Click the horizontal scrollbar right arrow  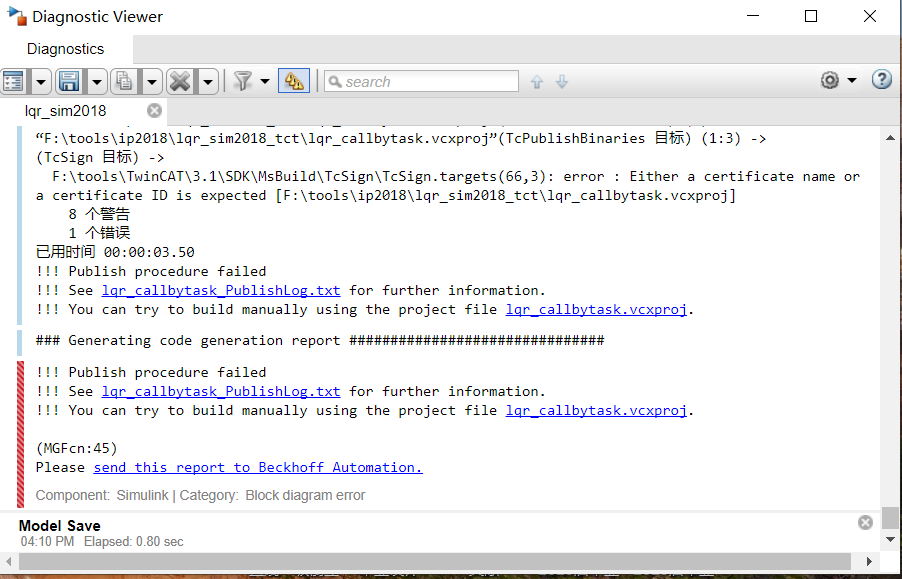[x=869, y=561]
